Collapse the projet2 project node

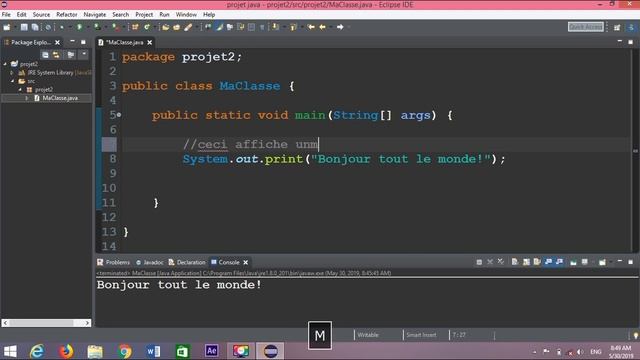tap(5, 64)
